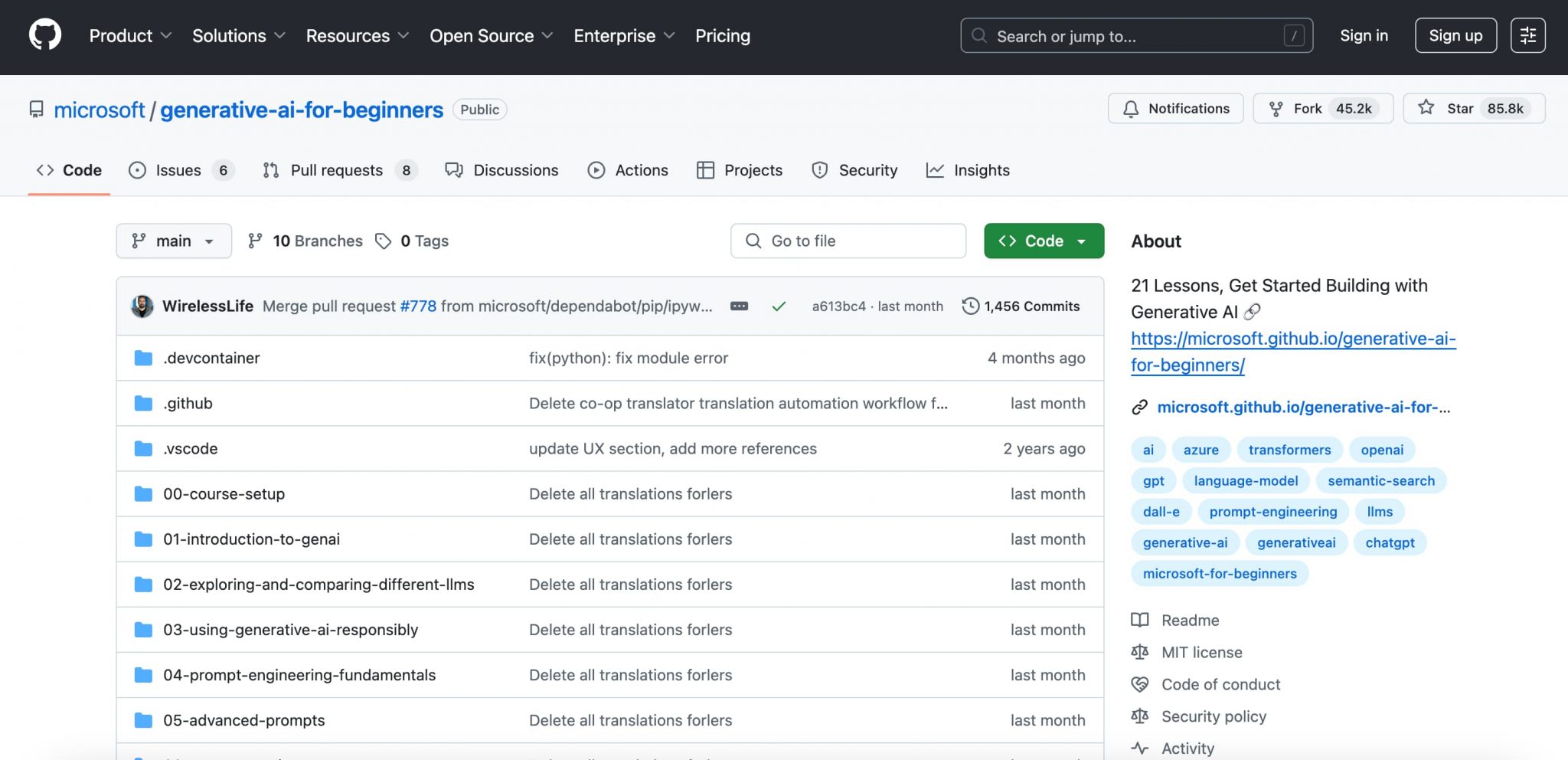Click the GitHub logo in header
The image size is (1568, 760).
pyautogui.click(x=45, y=36)
